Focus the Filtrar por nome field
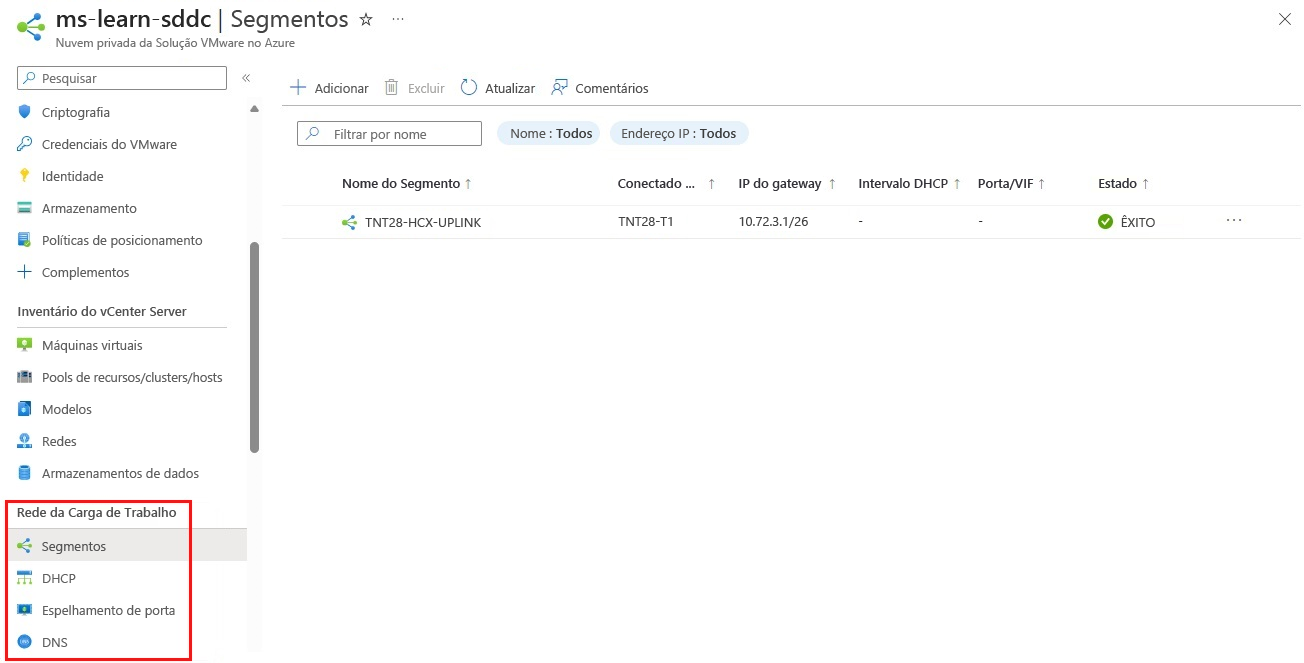This screenshot has width=1304, height=663. (389, 134)
